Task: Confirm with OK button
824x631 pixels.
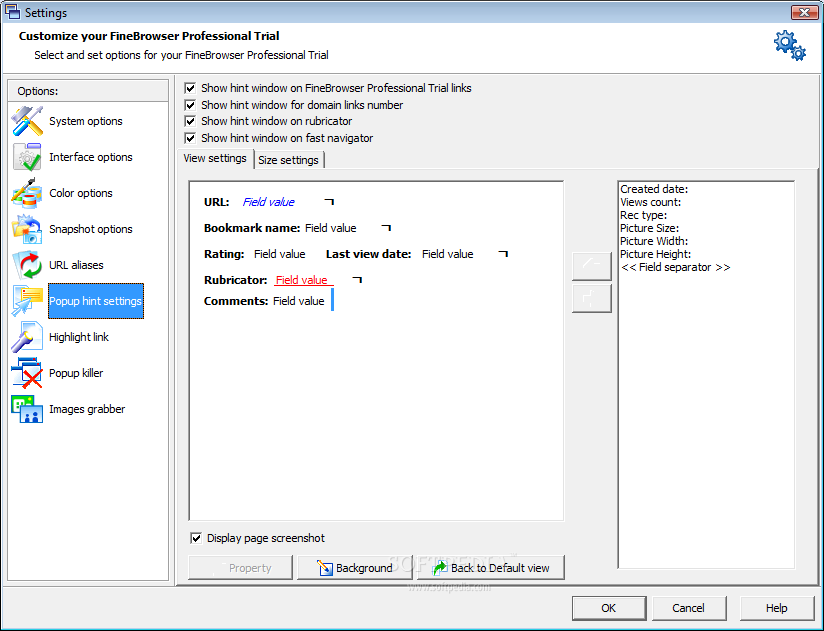Action: tap(609, 608)
